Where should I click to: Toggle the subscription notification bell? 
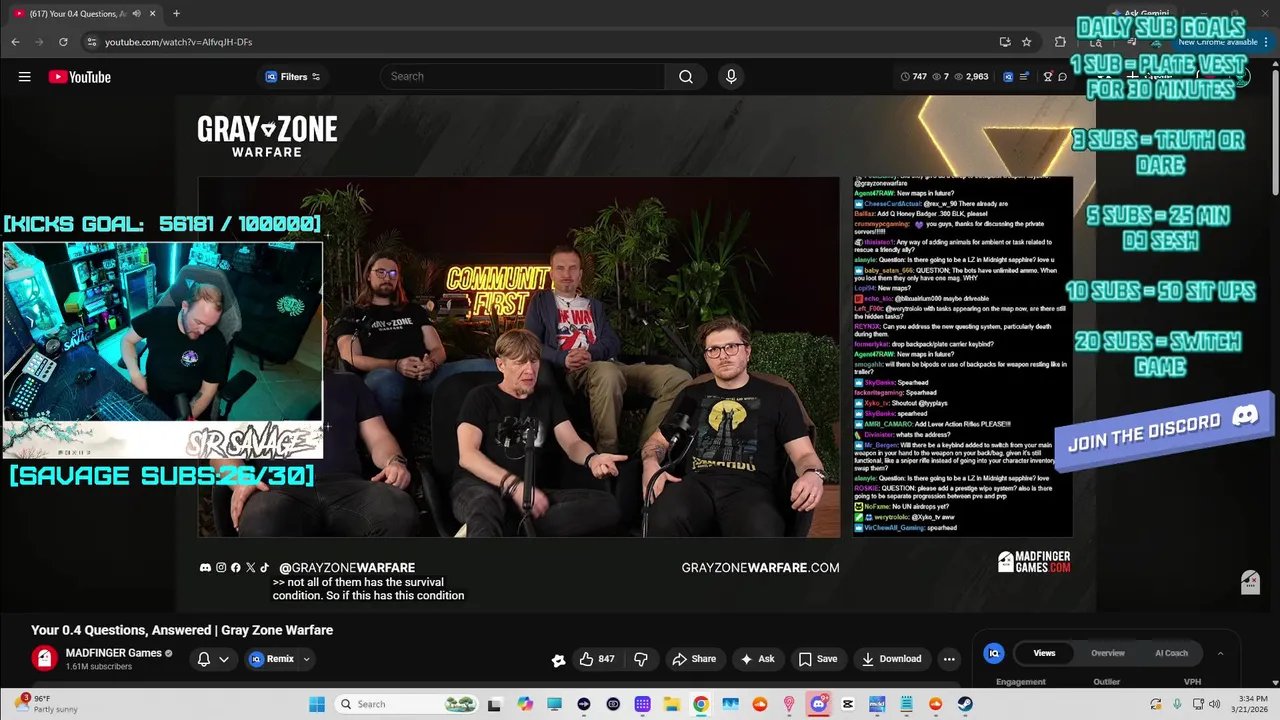point(204,659)
